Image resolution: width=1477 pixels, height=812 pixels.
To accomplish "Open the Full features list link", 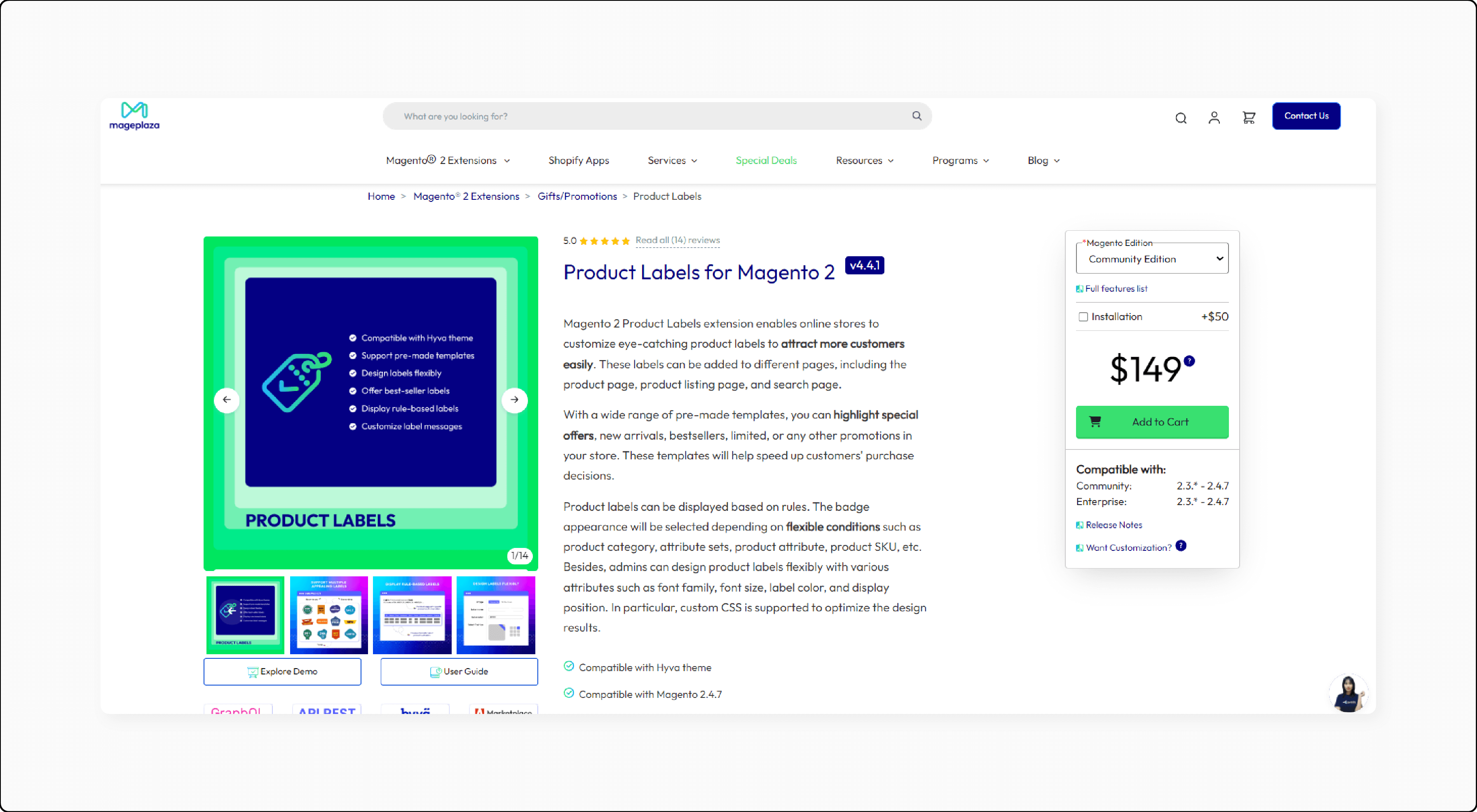I will 1116,288.
